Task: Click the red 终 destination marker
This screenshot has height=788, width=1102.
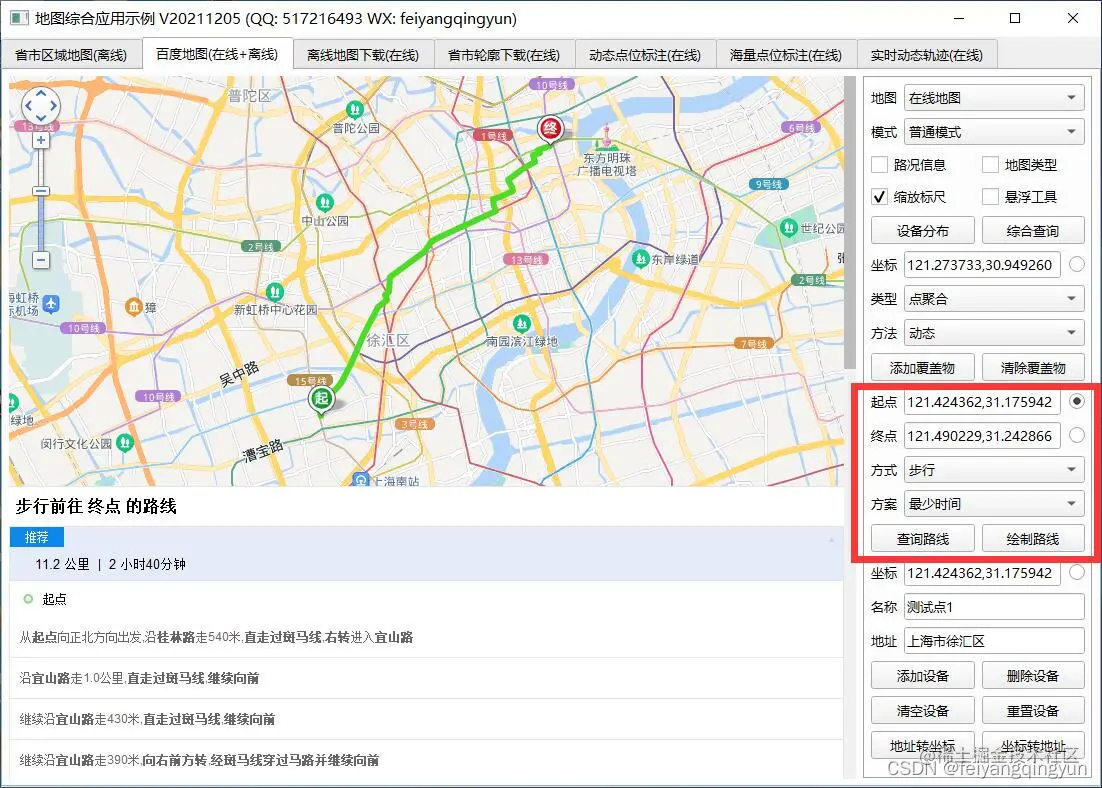Action: tap(550, 129)
